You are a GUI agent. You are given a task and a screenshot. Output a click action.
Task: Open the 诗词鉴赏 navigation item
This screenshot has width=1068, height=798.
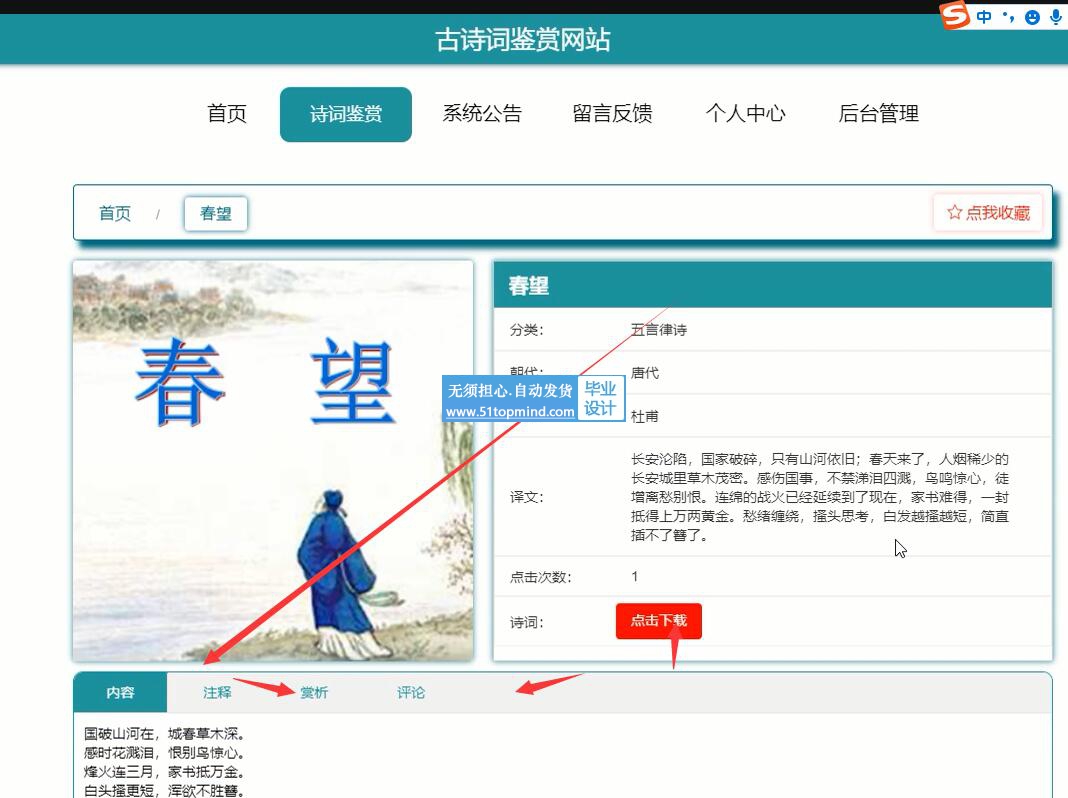346,114
